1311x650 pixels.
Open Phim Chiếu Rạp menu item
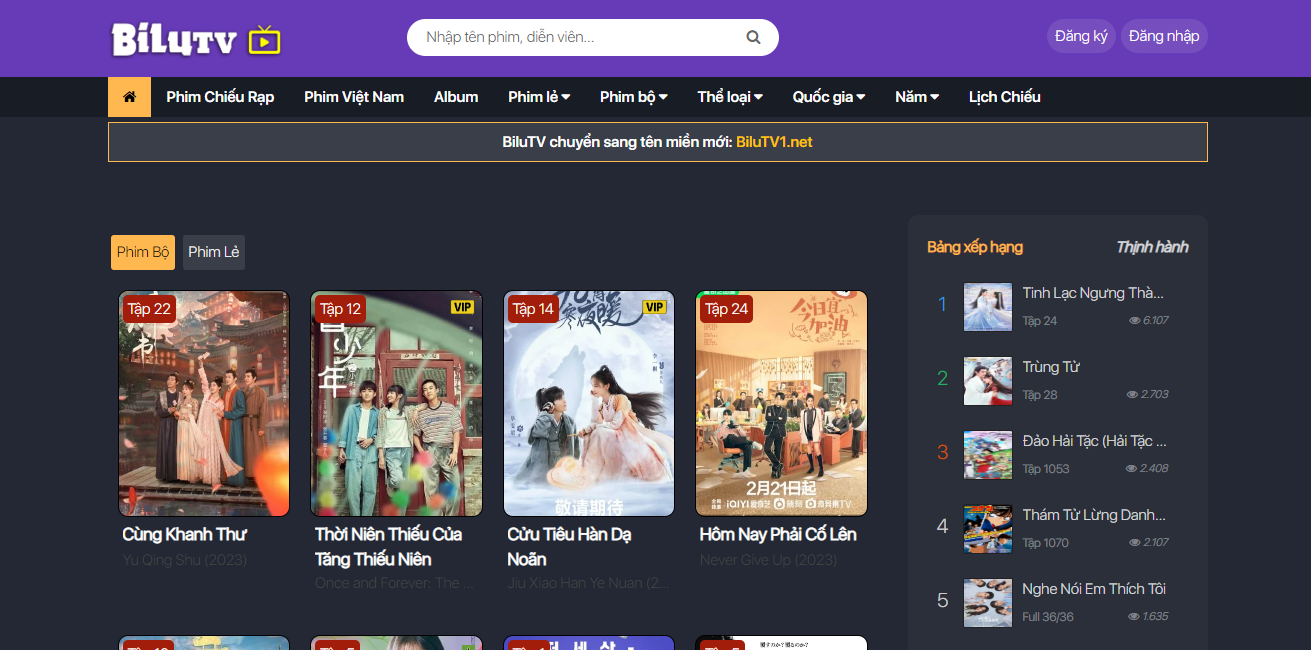click(220, 97)
